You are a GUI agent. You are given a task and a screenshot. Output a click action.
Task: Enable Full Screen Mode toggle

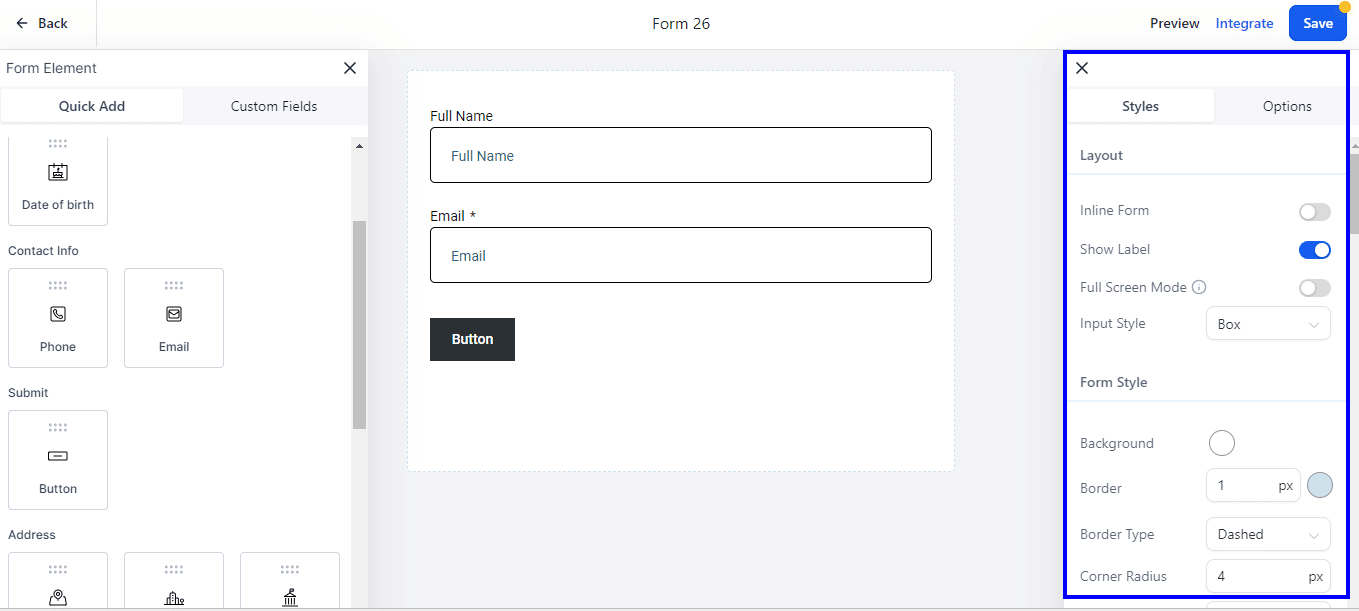[1315, 288]
